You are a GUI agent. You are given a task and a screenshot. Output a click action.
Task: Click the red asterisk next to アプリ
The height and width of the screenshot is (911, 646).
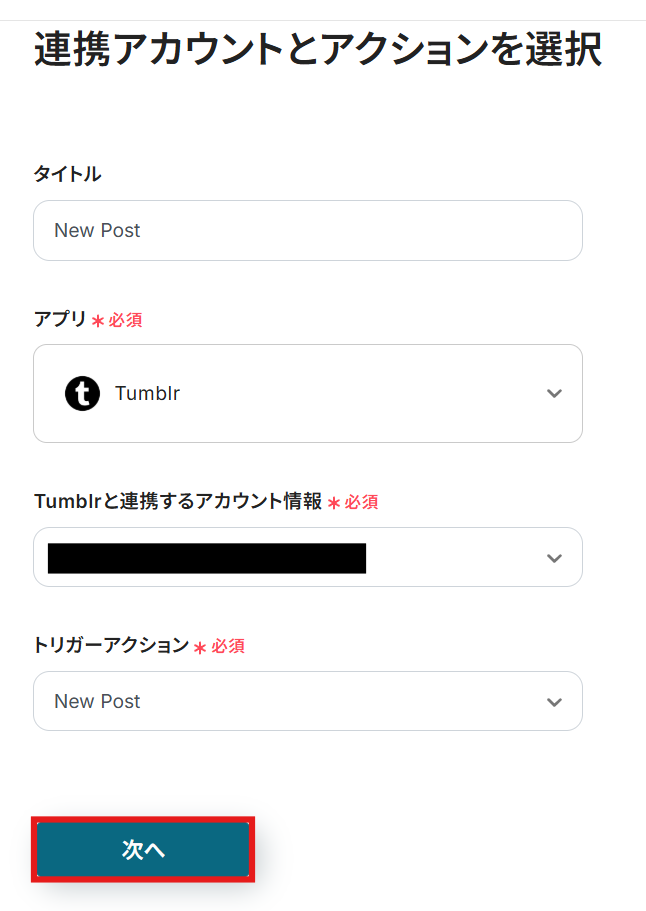coord(98,321)
